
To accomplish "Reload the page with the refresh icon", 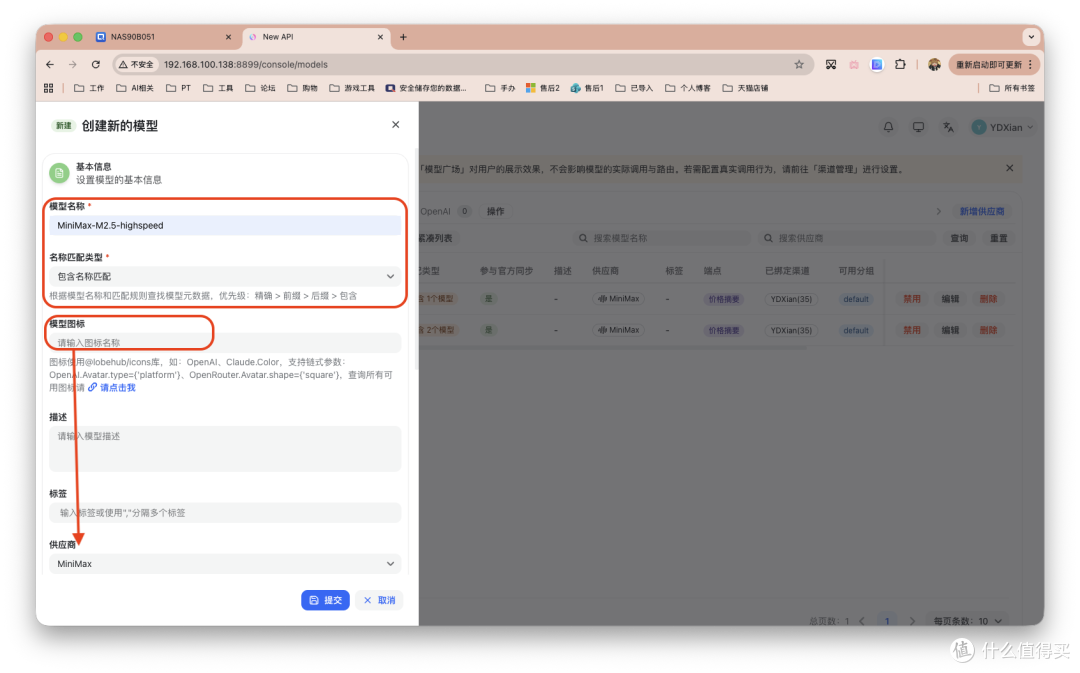I will pyautogui.click(x=96, y=64).
